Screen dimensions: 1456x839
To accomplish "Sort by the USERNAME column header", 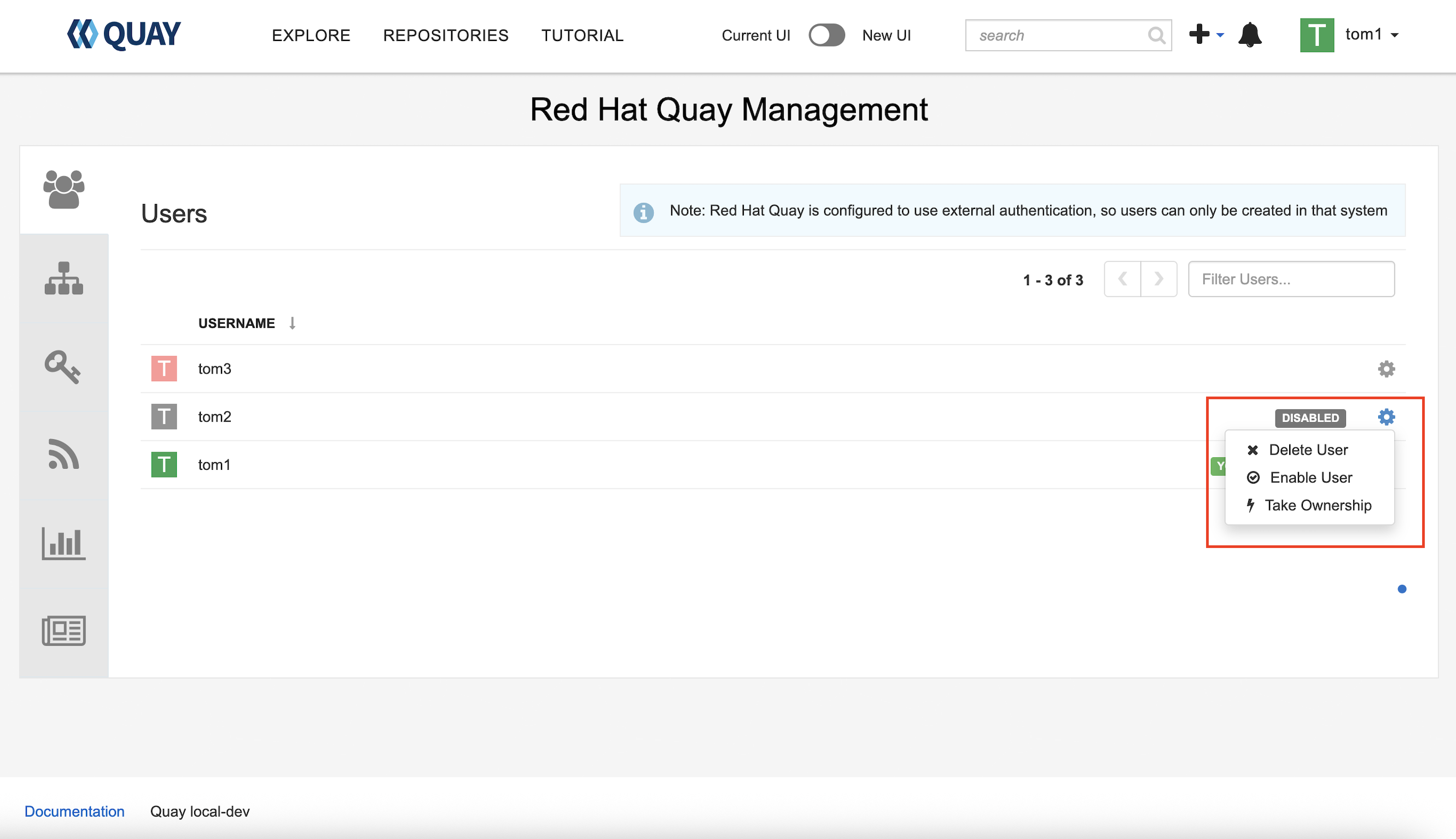I will [x=236, y=323].
